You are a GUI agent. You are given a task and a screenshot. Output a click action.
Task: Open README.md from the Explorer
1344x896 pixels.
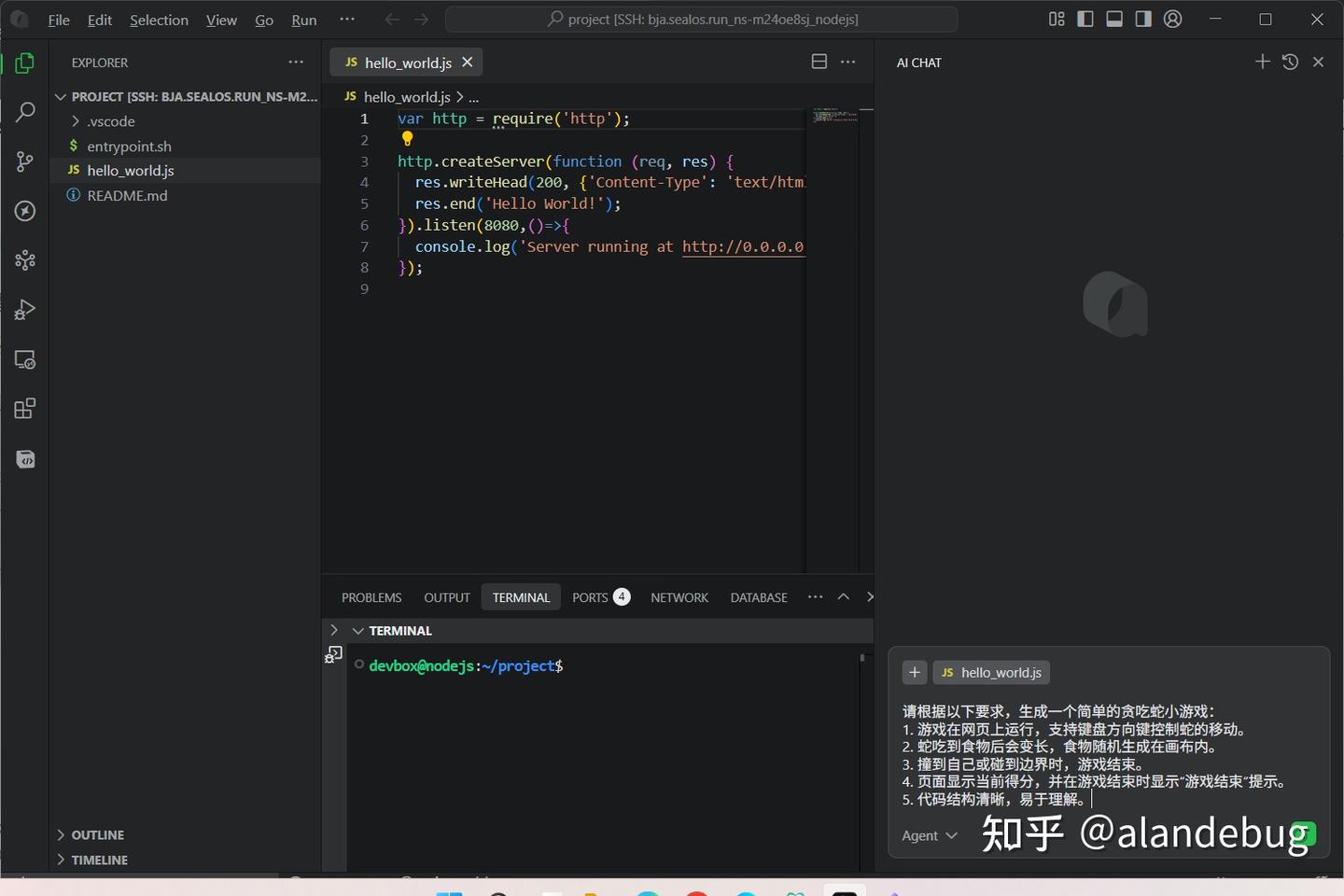coord(127,195)
